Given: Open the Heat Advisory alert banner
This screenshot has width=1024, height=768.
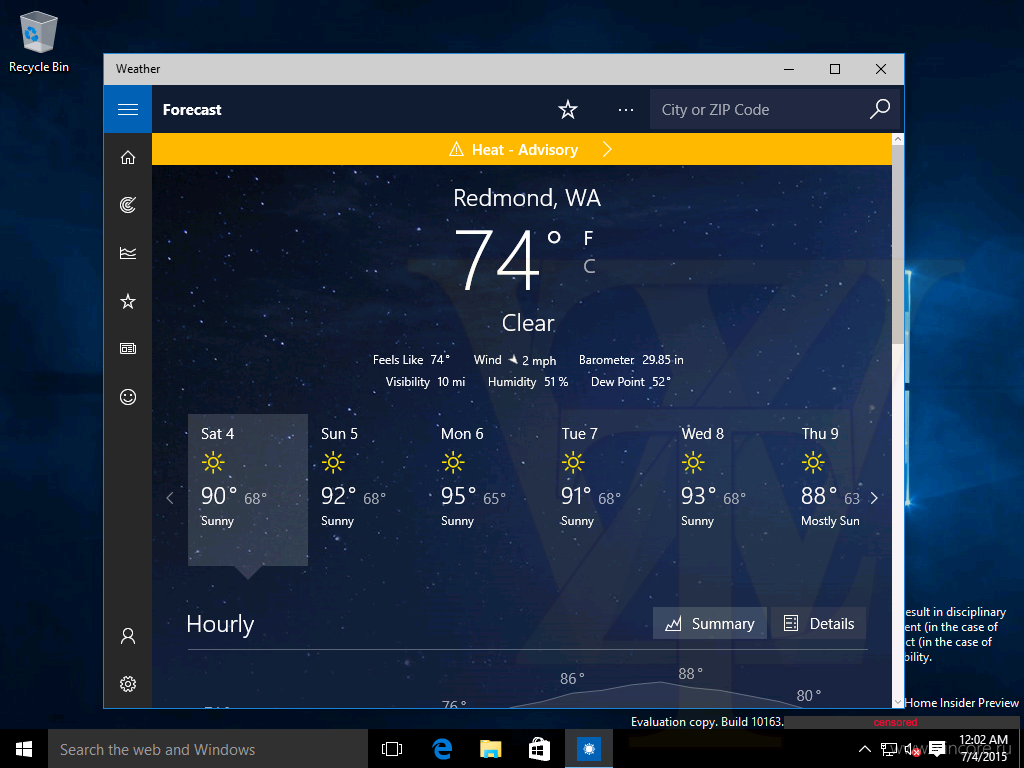Looking at the screenshot, I should [522, 150].
